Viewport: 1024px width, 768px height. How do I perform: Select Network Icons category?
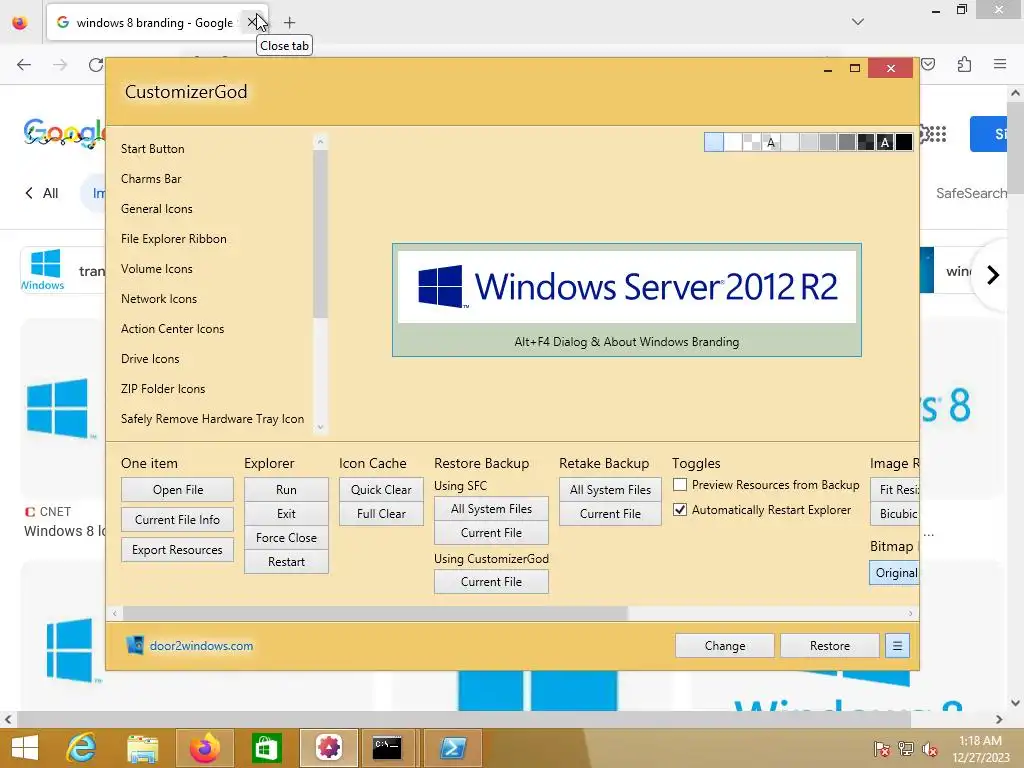tap(159, 299)
